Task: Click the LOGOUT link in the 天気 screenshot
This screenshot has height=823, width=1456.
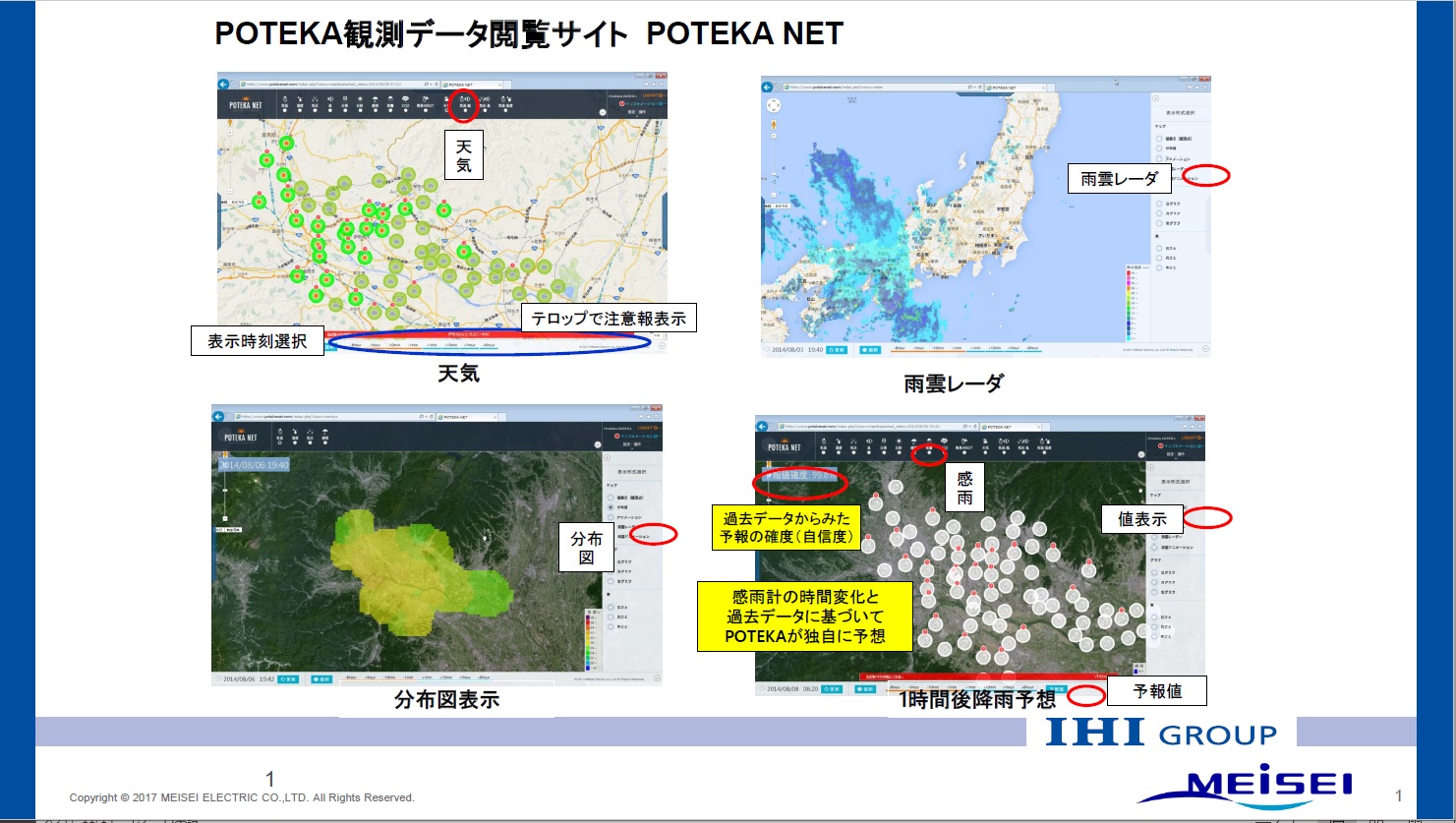Action: pyautogui.click(x=652, y=95)
